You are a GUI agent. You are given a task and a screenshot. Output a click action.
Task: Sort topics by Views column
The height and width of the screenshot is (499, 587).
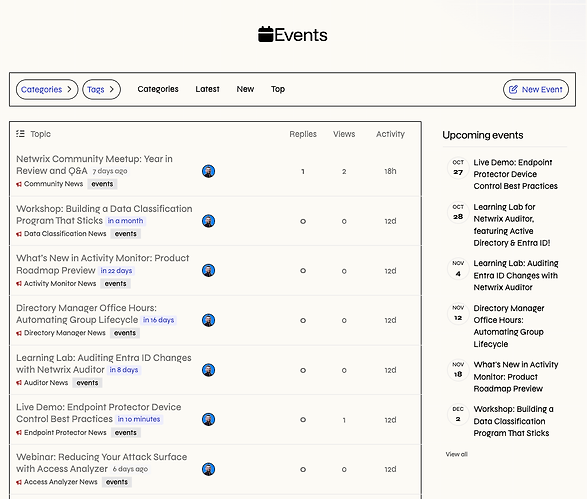344,134
